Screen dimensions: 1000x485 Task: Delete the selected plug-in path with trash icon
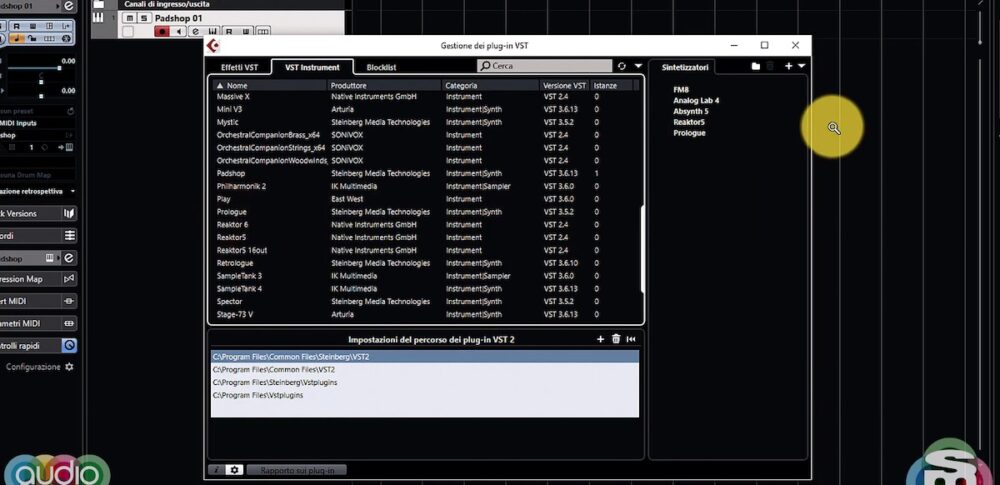pyautogui.click(x=616, y=340)
